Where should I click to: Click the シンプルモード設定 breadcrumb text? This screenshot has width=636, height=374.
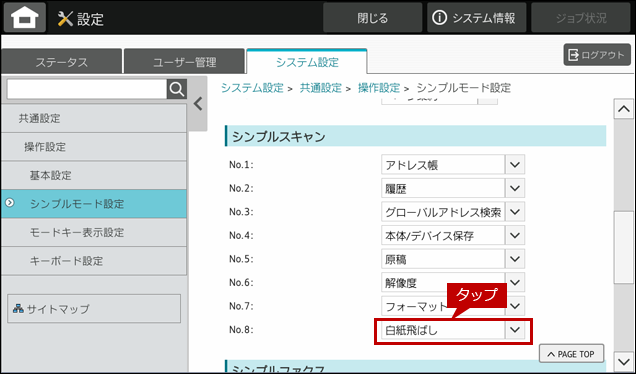[x=464, y=88]
